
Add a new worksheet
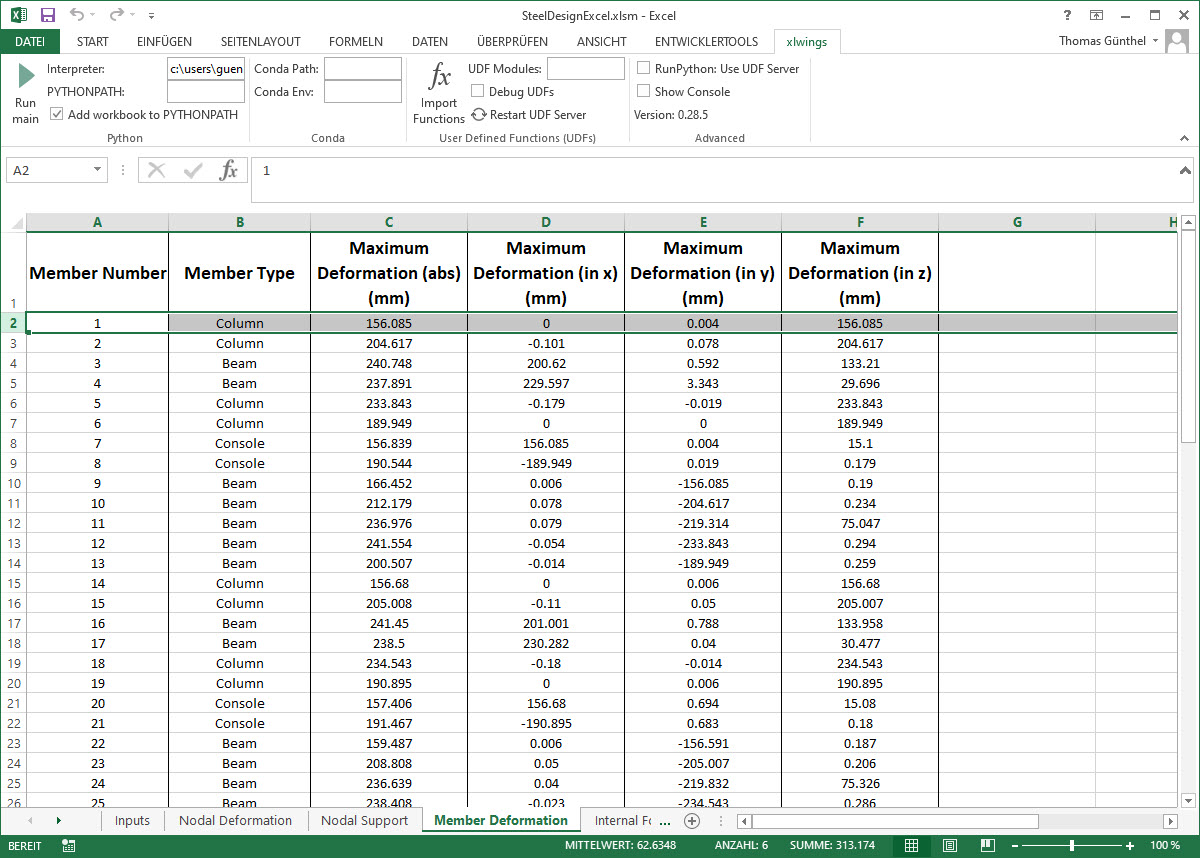690,820
